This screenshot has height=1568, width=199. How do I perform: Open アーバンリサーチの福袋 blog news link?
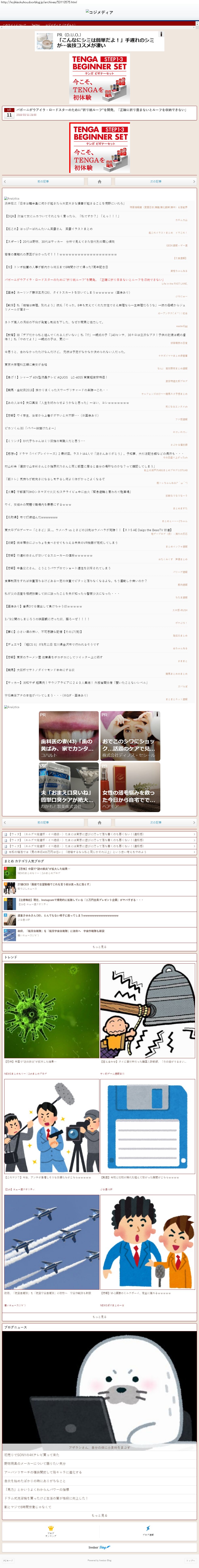coord(43,1472)
